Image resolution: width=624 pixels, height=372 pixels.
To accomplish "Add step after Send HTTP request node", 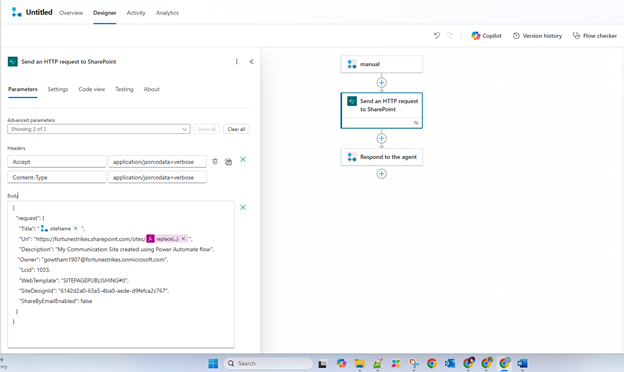I will (381, 138).
